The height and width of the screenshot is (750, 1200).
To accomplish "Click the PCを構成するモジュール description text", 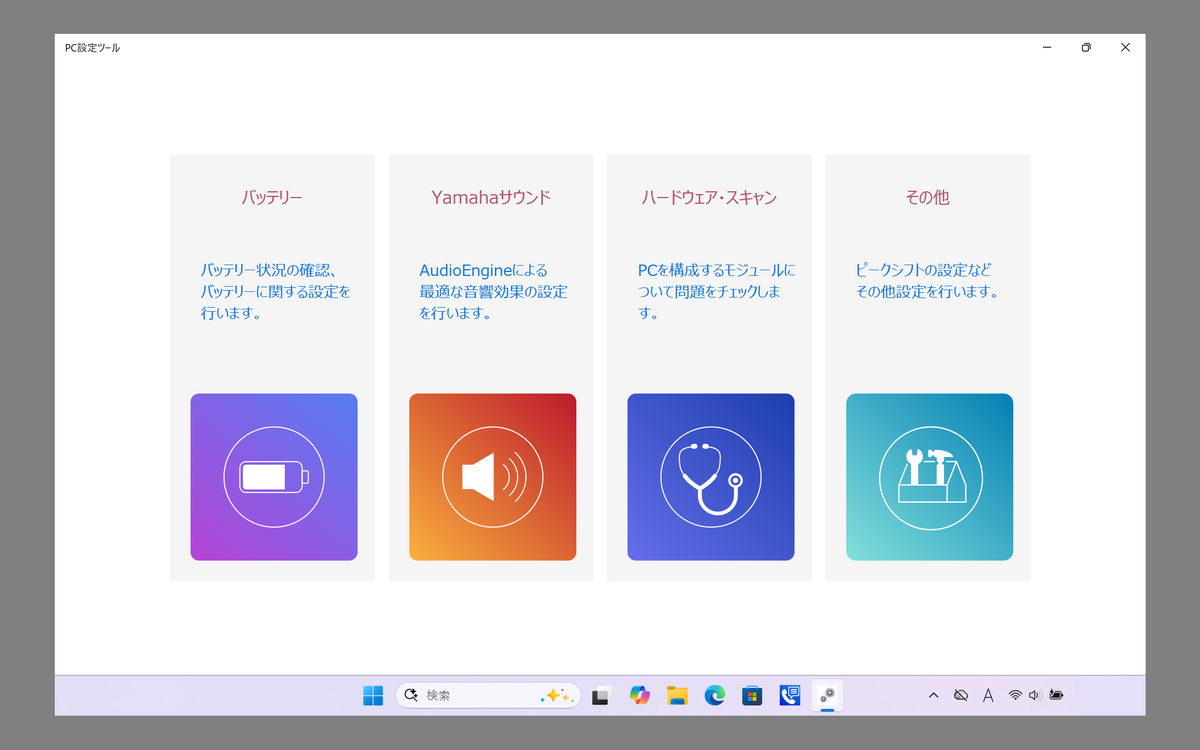I will click(x=716, y=292).
